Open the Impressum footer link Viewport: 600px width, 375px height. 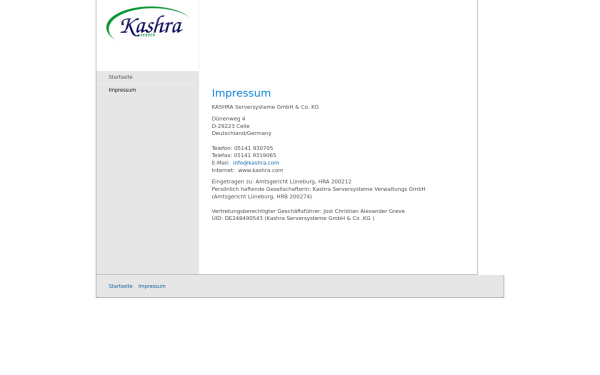pyautogui.click(x=152, y=286)
